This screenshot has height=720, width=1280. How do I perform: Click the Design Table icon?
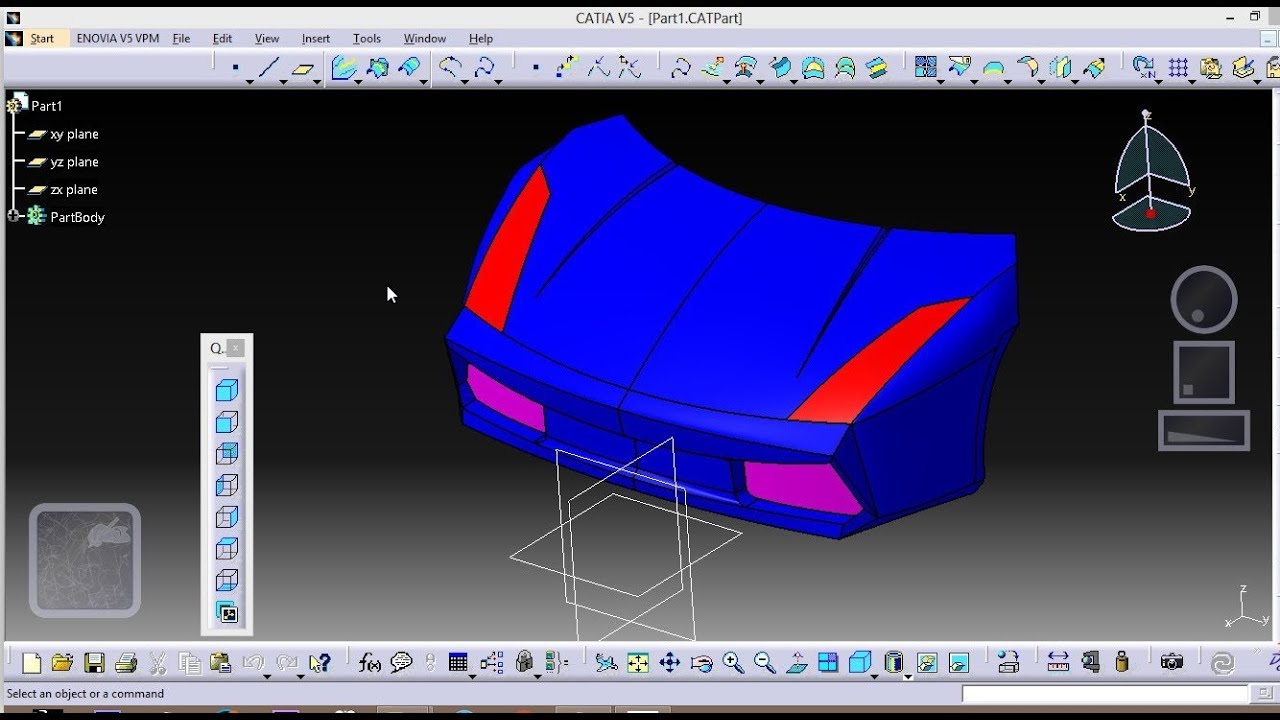458,662
